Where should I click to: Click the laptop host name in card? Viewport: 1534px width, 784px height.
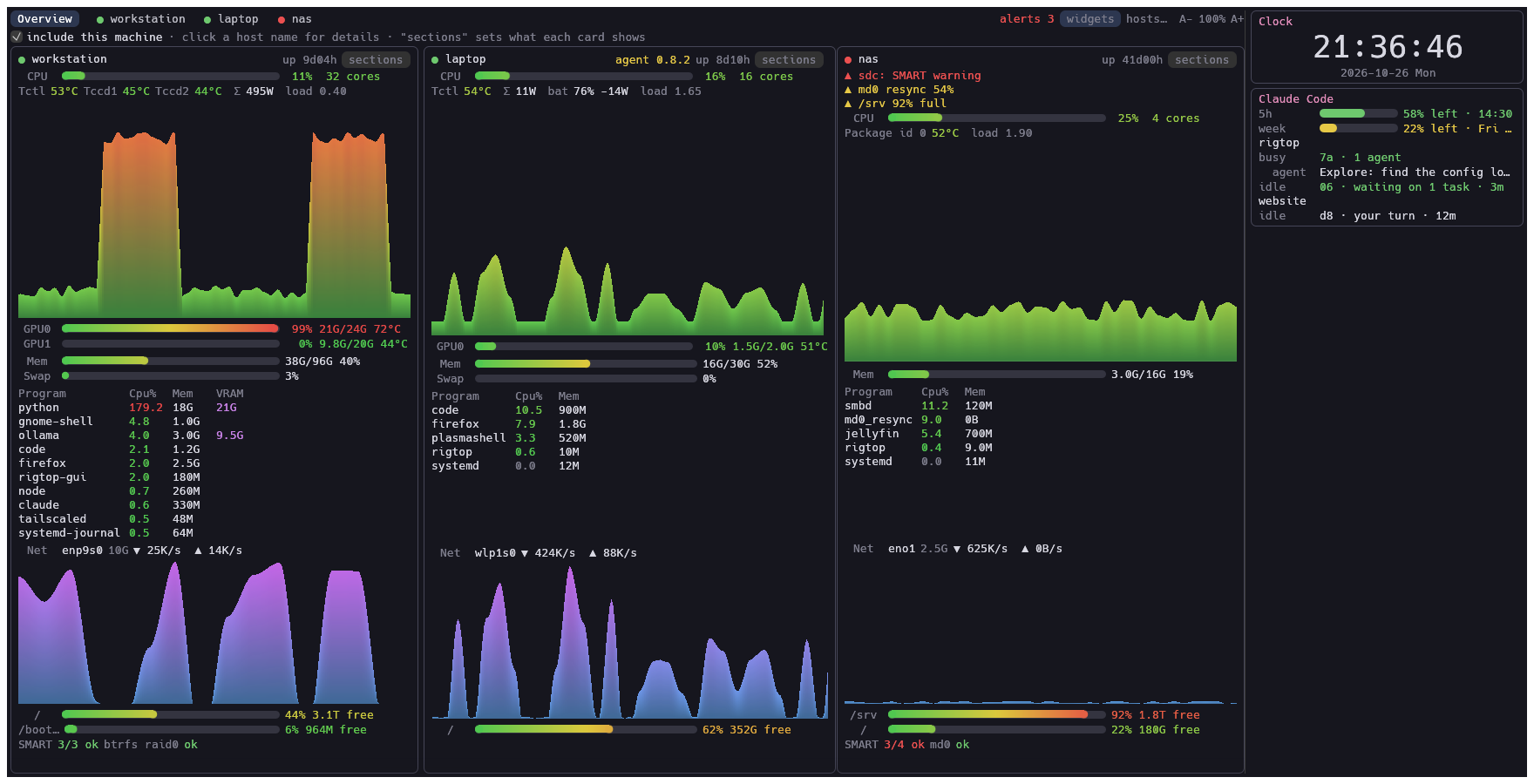tap(465, 59)
